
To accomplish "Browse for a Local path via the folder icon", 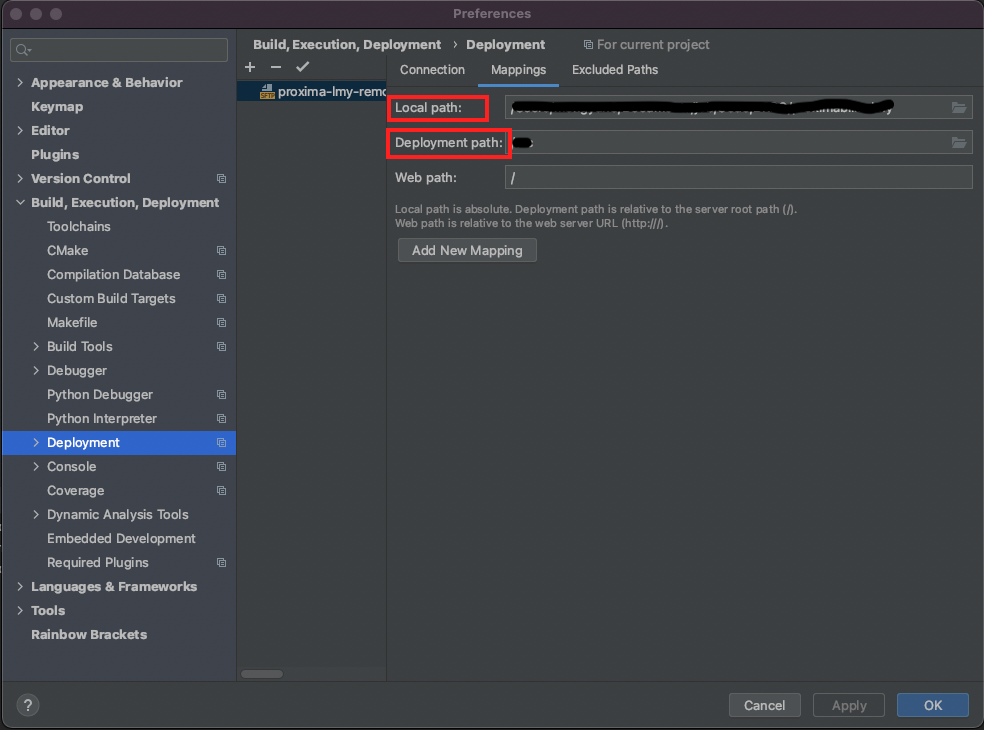I will pos(959,107).
